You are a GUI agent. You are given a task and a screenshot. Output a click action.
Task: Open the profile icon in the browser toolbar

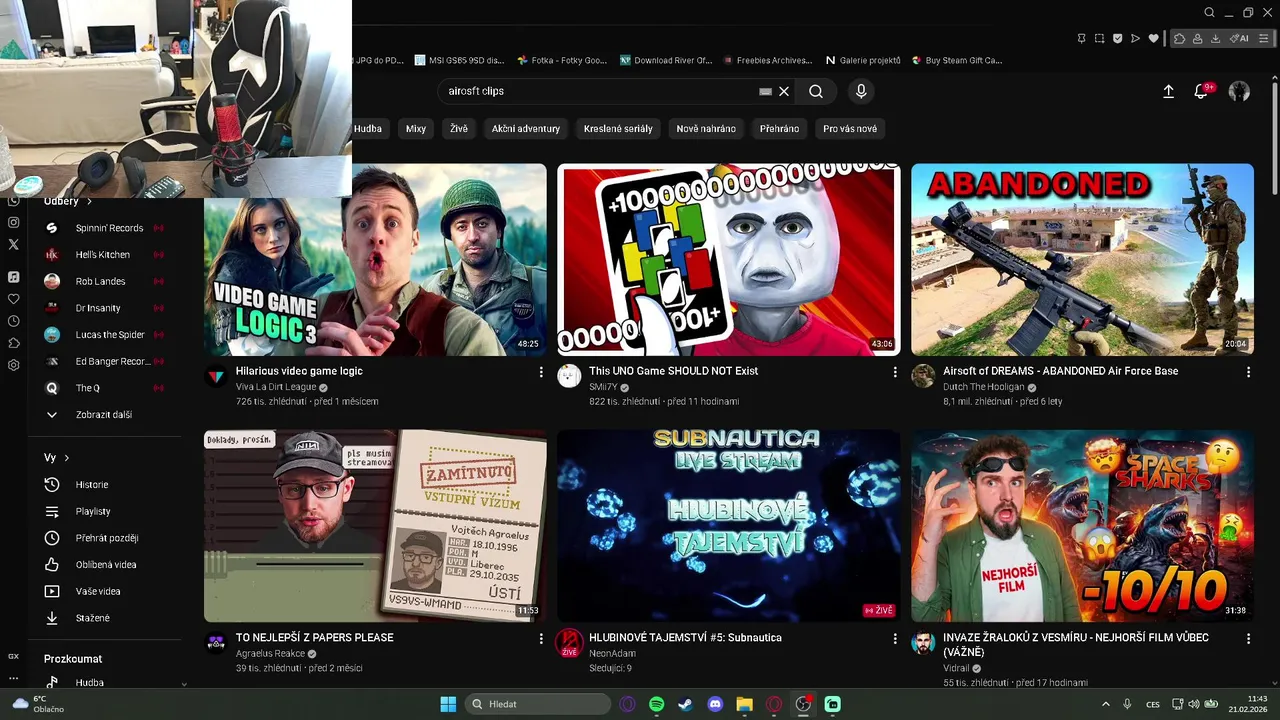tap(1198, 38)
